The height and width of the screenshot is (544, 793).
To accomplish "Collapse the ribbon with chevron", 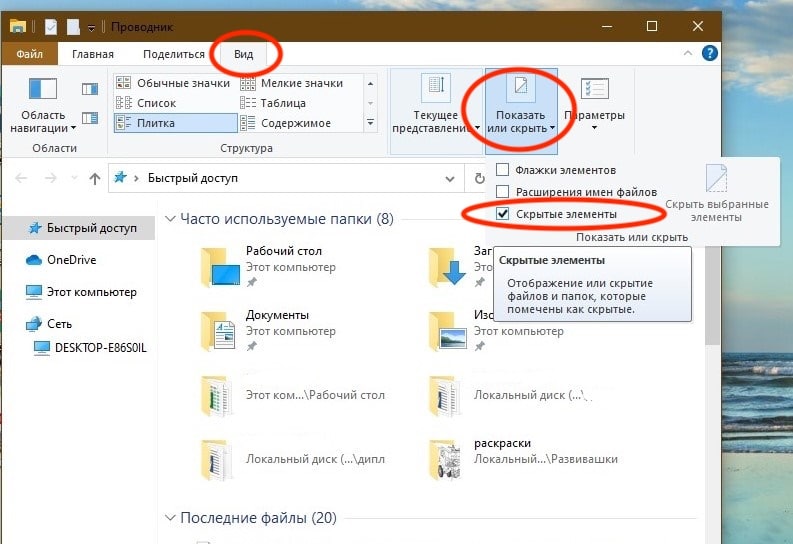I will pos(688,53).
